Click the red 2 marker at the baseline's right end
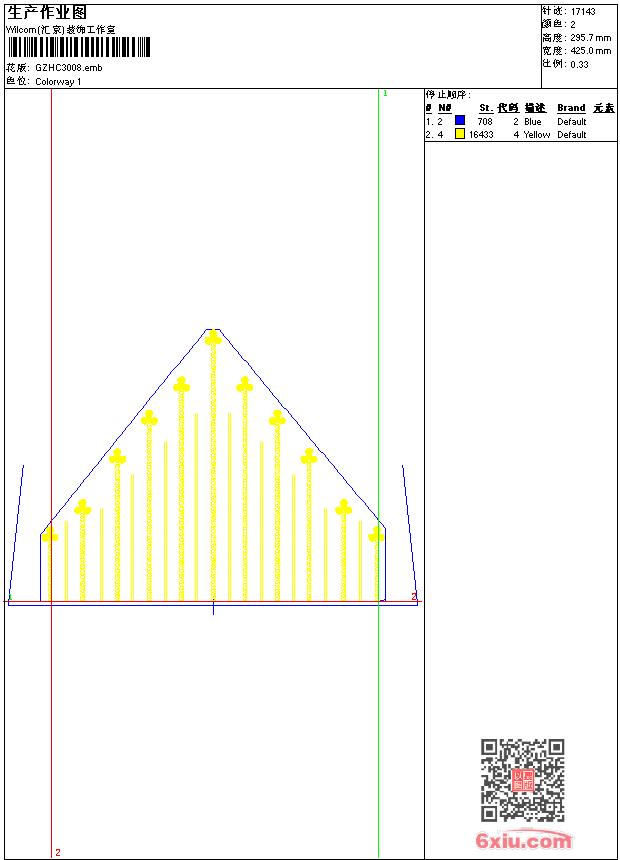Image resolution: width=620 pixels, height=860 pixels. 414,597
